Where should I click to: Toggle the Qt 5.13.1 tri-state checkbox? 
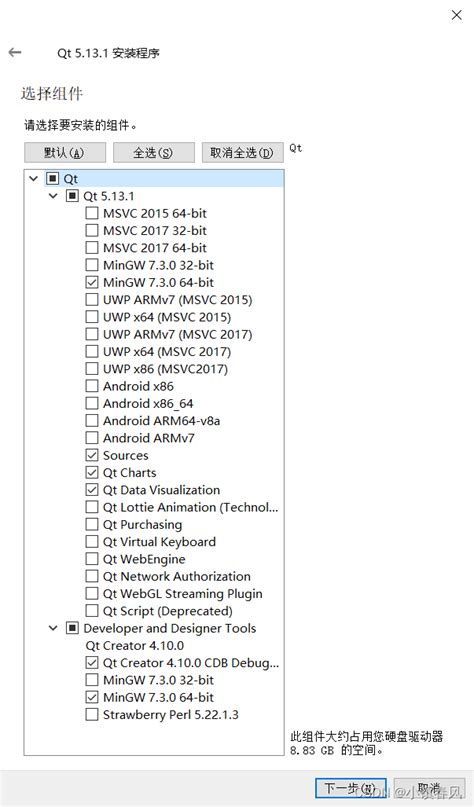(73, 196)
